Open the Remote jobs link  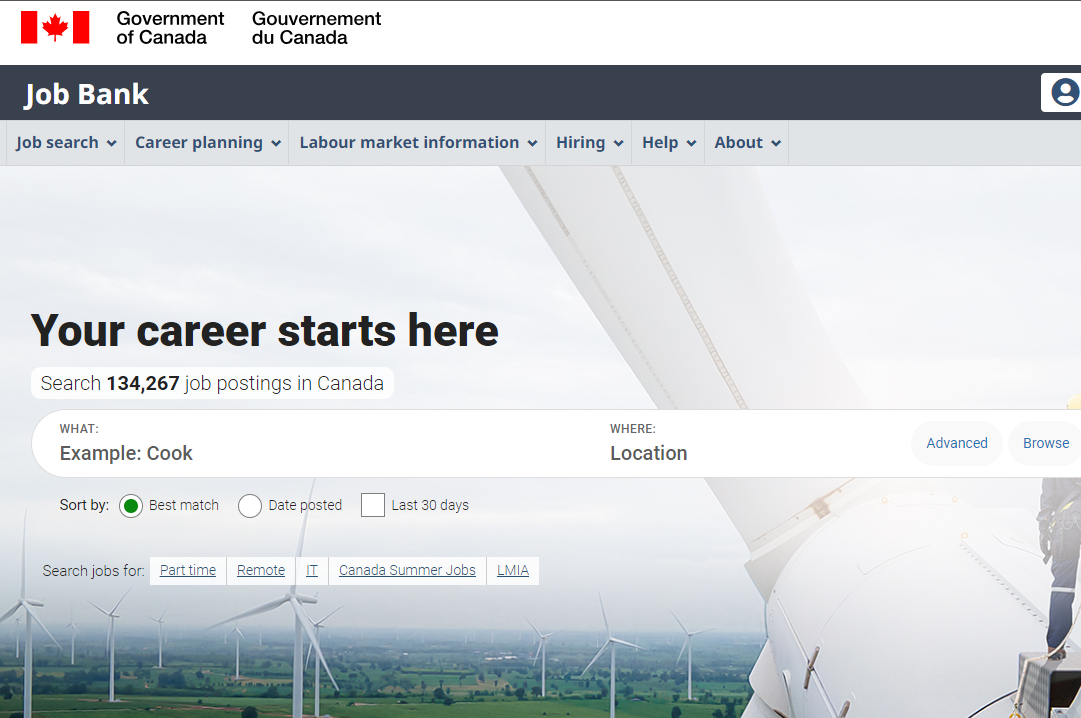tap(261, 570)
